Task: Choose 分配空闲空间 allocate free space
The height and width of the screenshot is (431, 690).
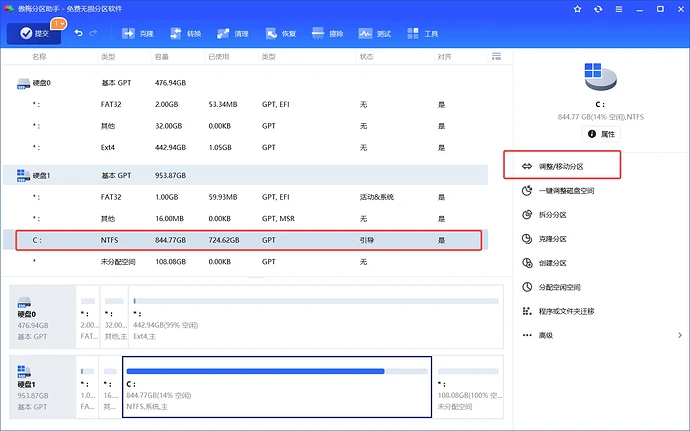Action: click(559, 287)
